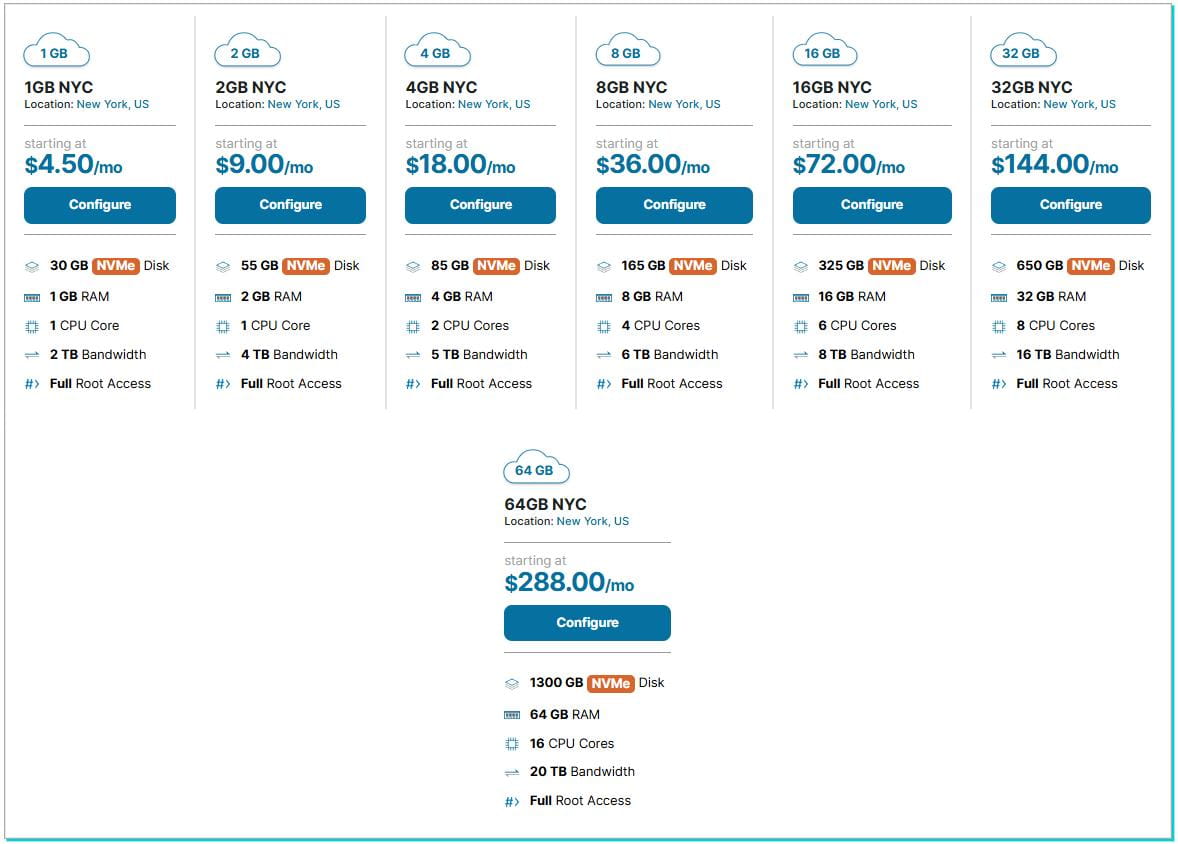
Task: Open New York, US link under 8GB NYC
Action: (x=684, y=104)
